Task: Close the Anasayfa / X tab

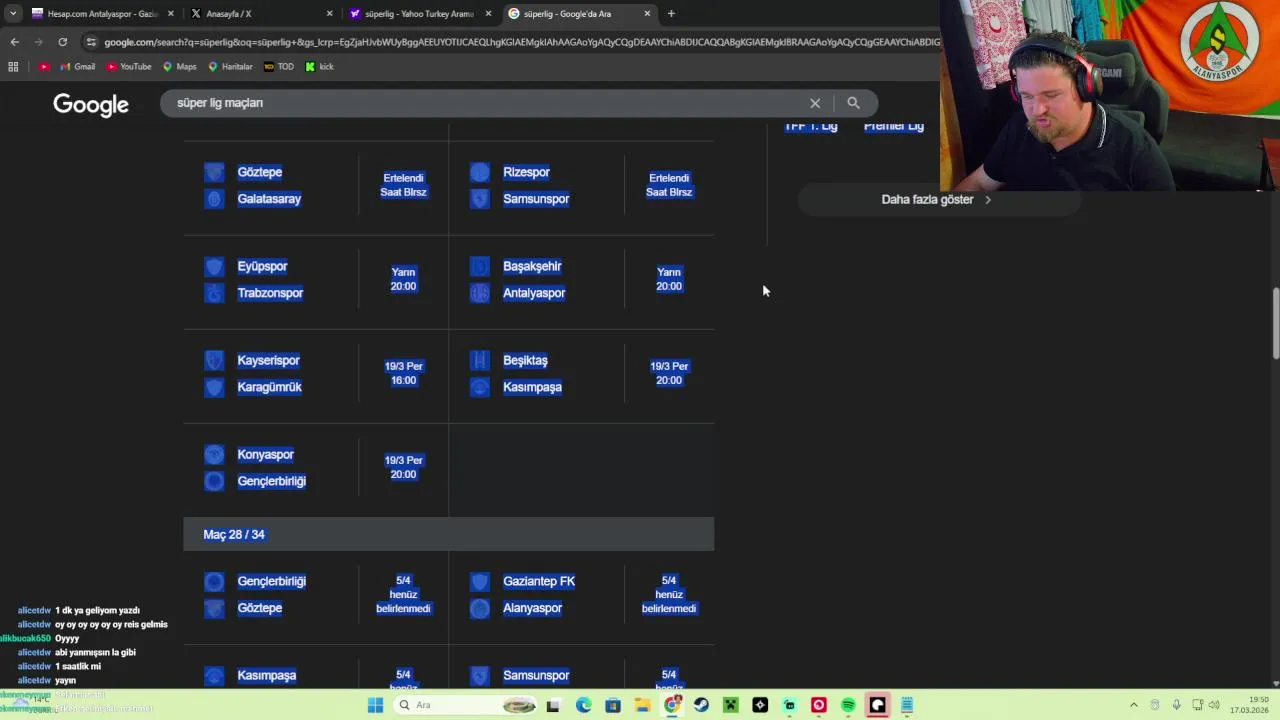Action: 330,14
